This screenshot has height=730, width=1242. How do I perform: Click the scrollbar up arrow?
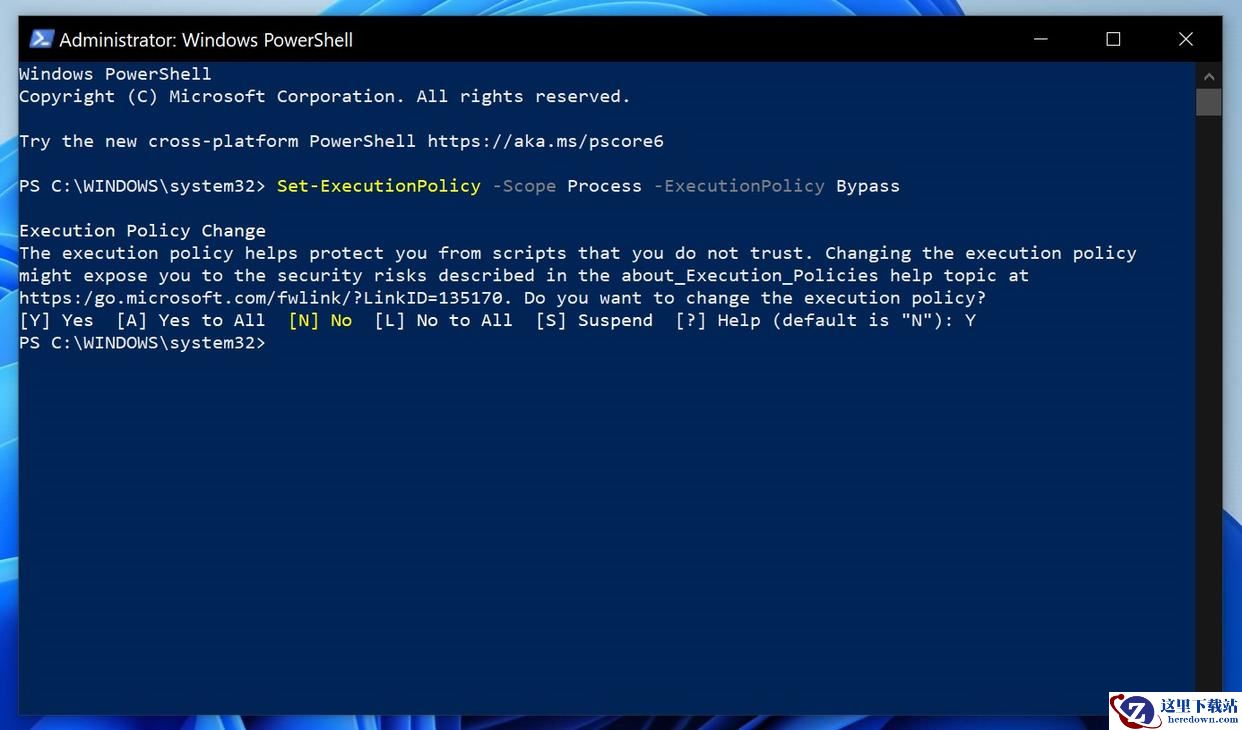pyautogui.click(x=1209, y=76)
